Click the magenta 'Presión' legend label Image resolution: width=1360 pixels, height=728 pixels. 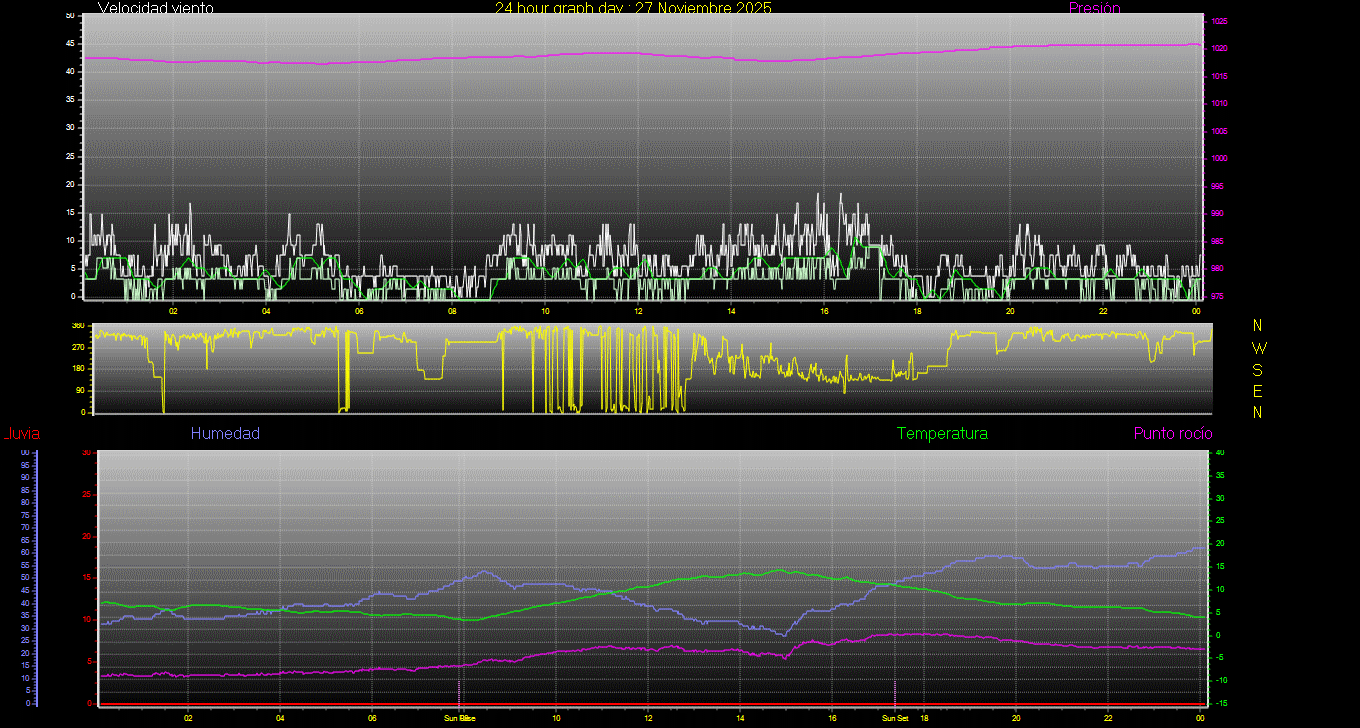[x=1094, y=8]
